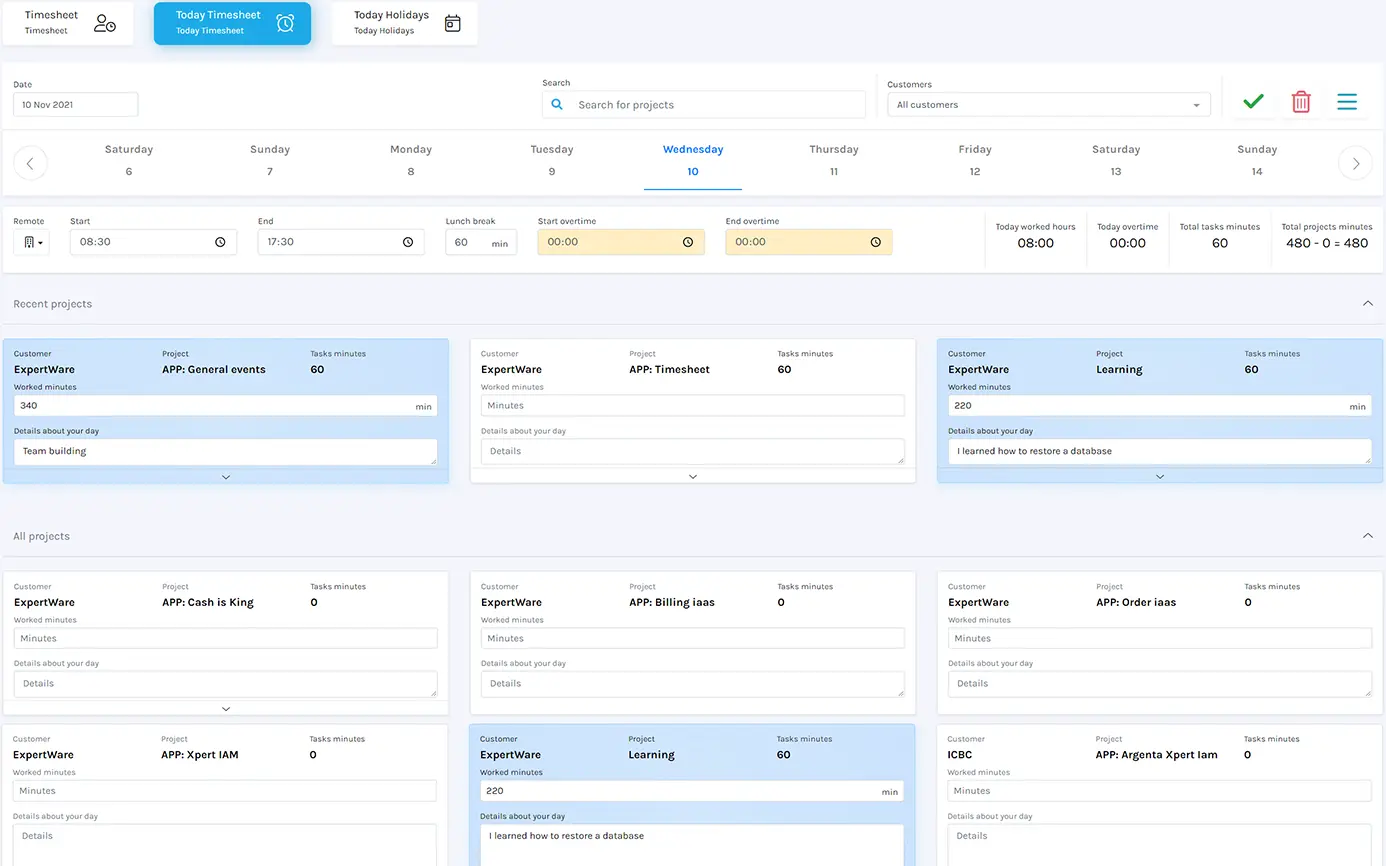Click Today worked hours value 08:00
Screen dimensions: 1386x866
[x=1035, y=243]
